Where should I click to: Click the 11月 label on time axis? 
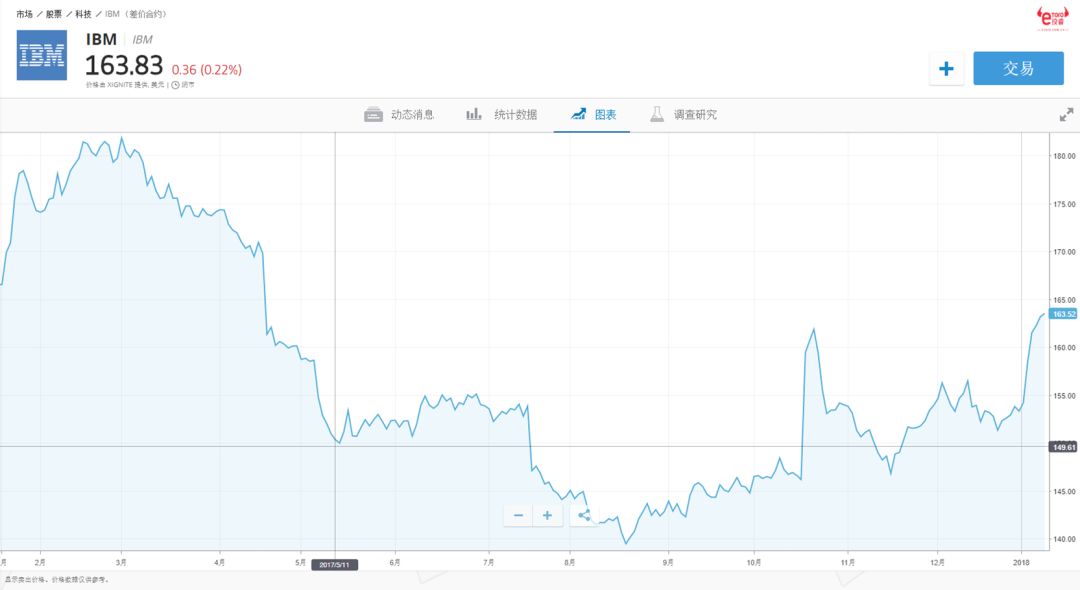[x=848, y=562]
